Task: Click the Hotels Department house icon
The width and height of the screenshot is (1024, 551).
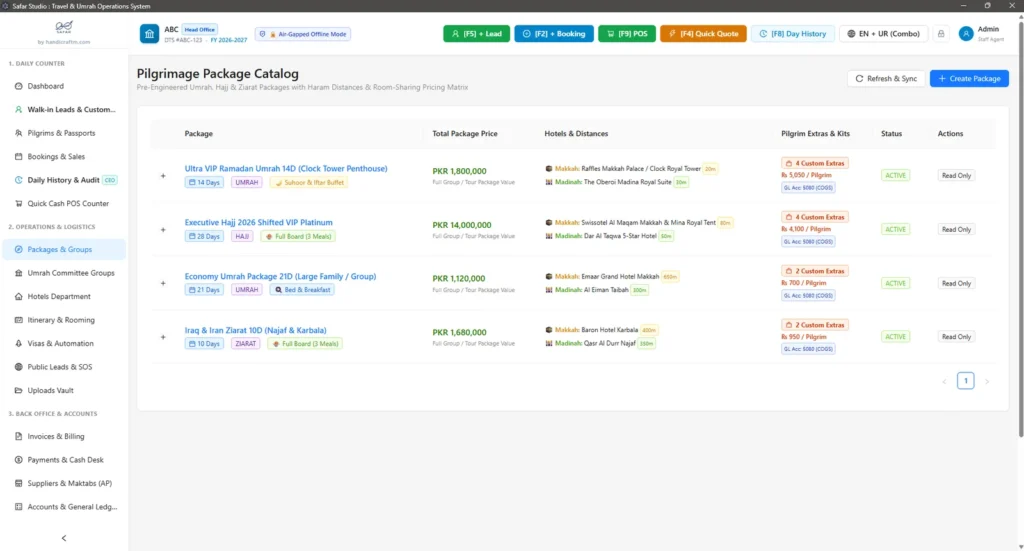Action: pyautogui.click(x=18, y=296)
